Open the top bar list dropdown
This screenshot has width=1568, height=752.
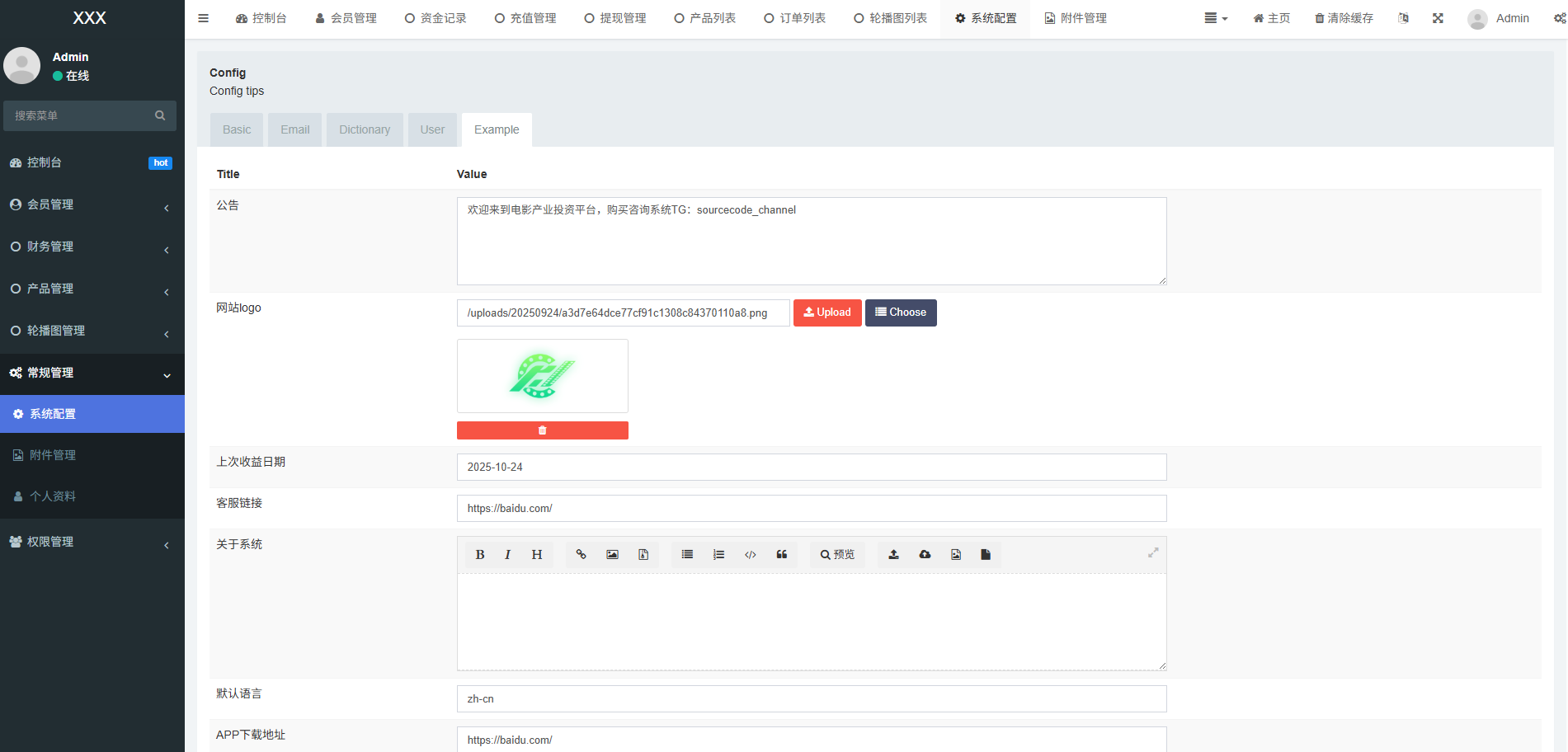pos(1215,18)
